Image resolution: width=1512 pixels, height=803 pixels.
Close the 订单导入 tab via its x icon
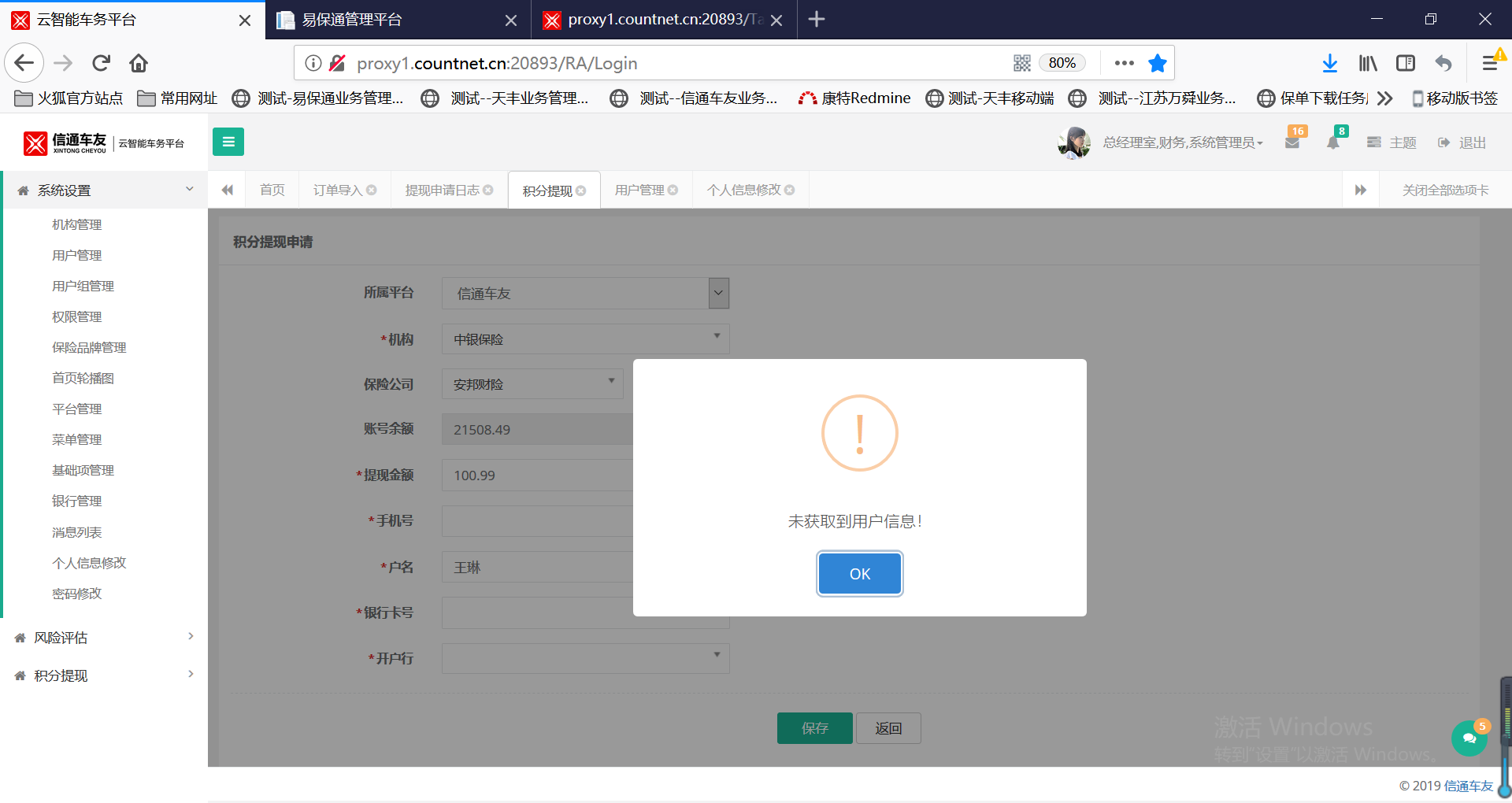(372, 190)
